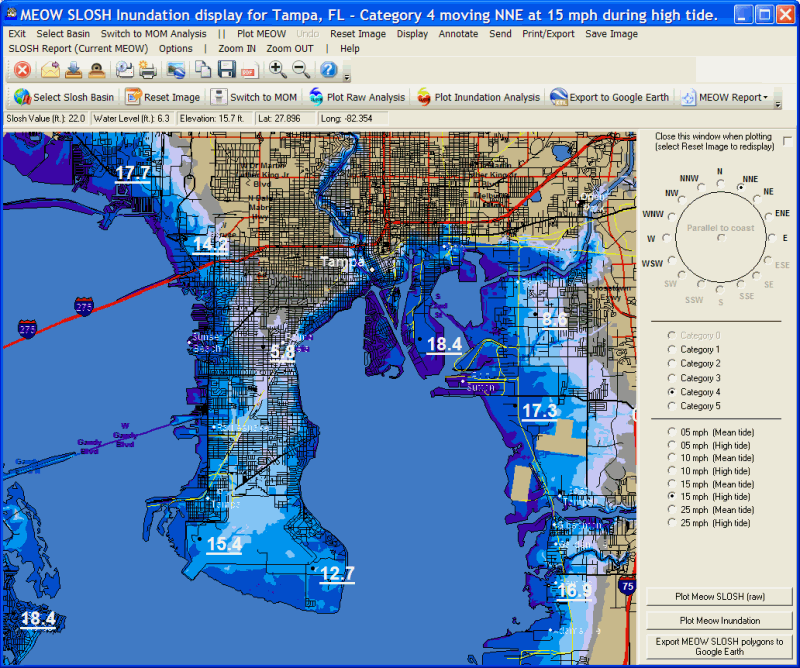800x668 pixels.
Task: Zoom in with the magnifier plus icon
Action: 278,70
